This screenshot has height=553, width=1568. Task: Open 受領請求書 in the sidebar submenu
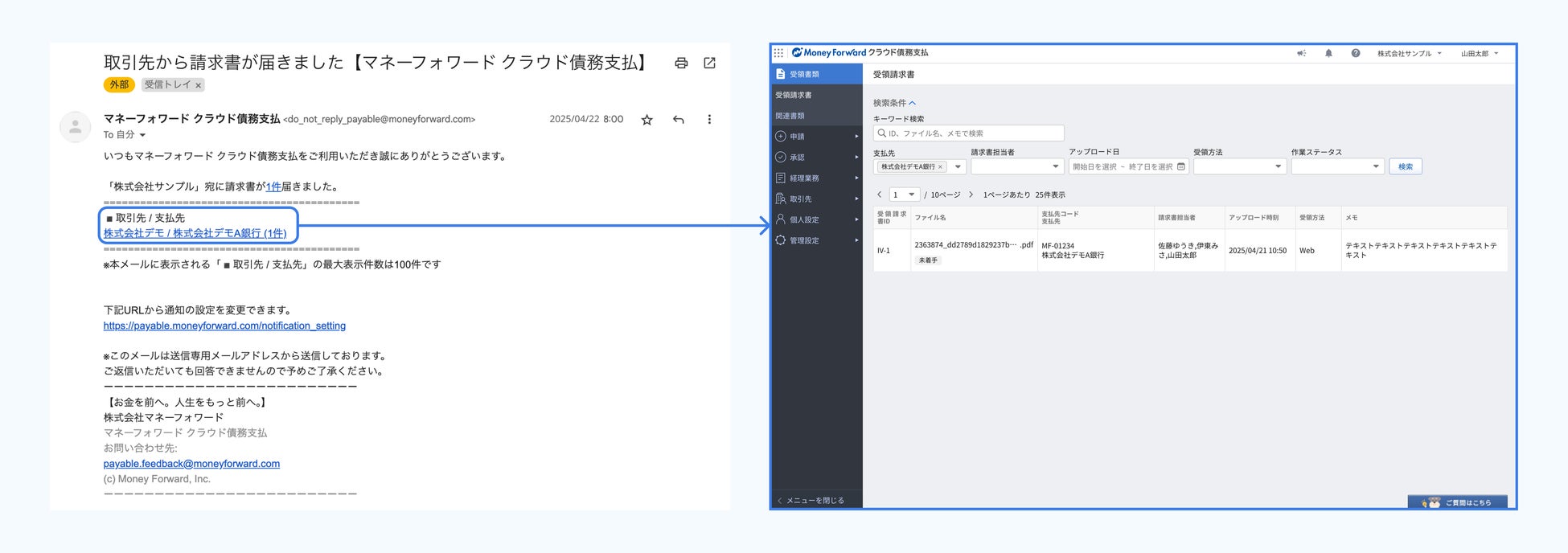tap(817, 95)
